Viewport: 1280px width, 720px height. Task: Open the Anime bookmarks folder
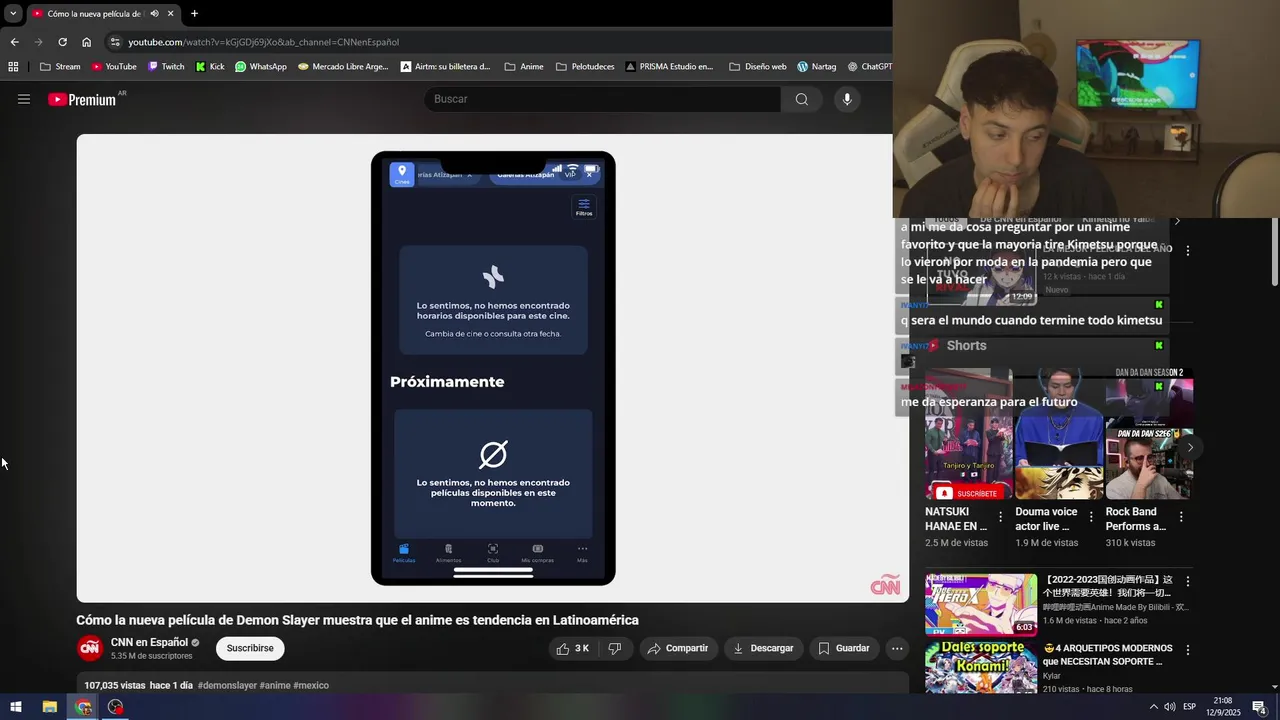pos(524,67)
